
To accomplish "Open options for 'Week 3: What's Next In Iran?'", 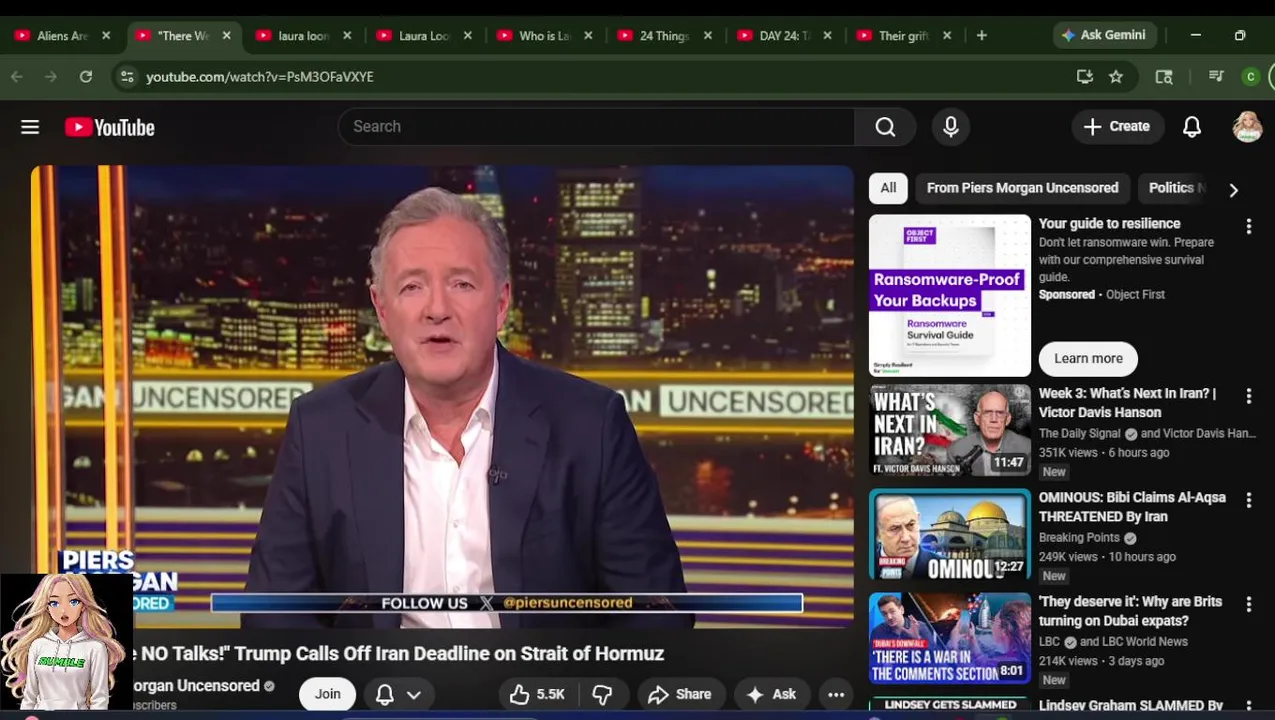I will click(x=1248, y=397).
